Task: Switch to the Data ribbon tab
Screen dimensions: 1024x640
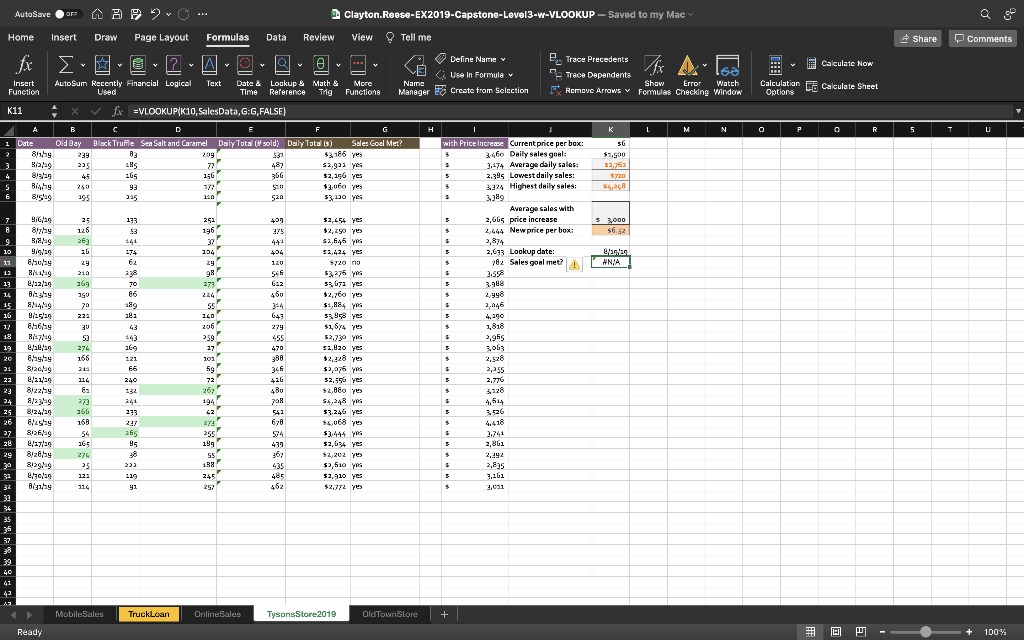Action: click(276, 36)
